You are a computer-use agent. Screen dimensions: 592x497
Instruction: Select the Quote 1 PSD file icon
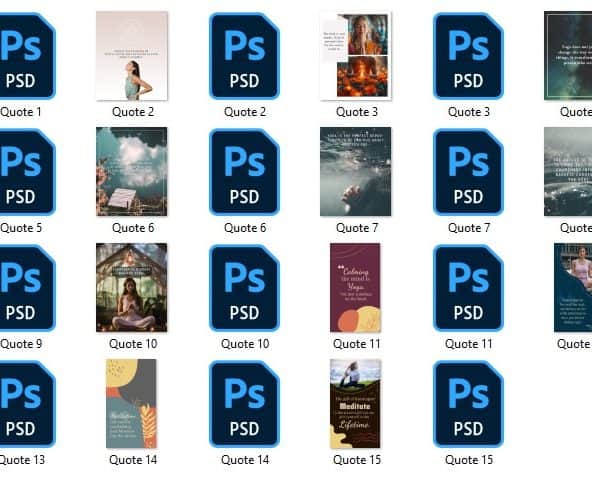pyautogui.click(x=27, y=56)
